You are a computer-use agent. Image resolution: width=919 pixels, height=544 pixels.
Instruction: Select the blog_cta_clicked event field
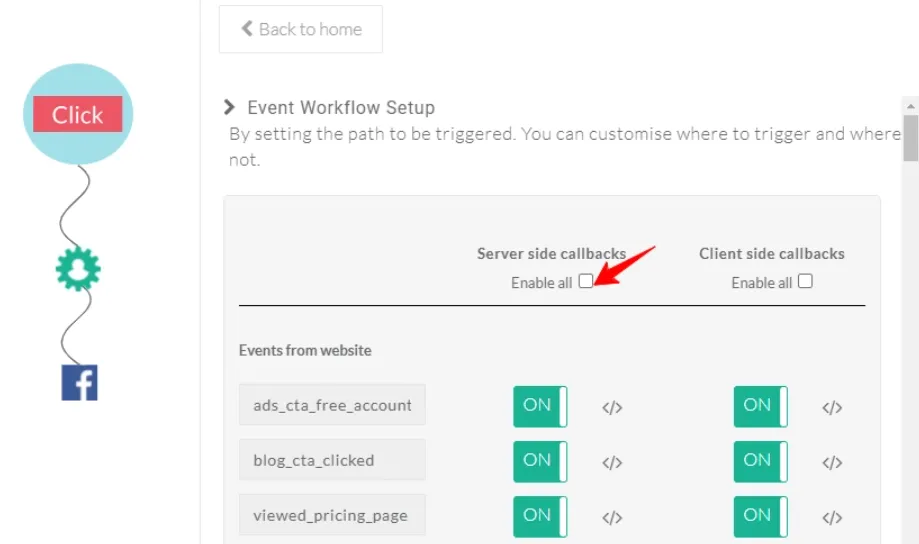click(x=332, y=460)
